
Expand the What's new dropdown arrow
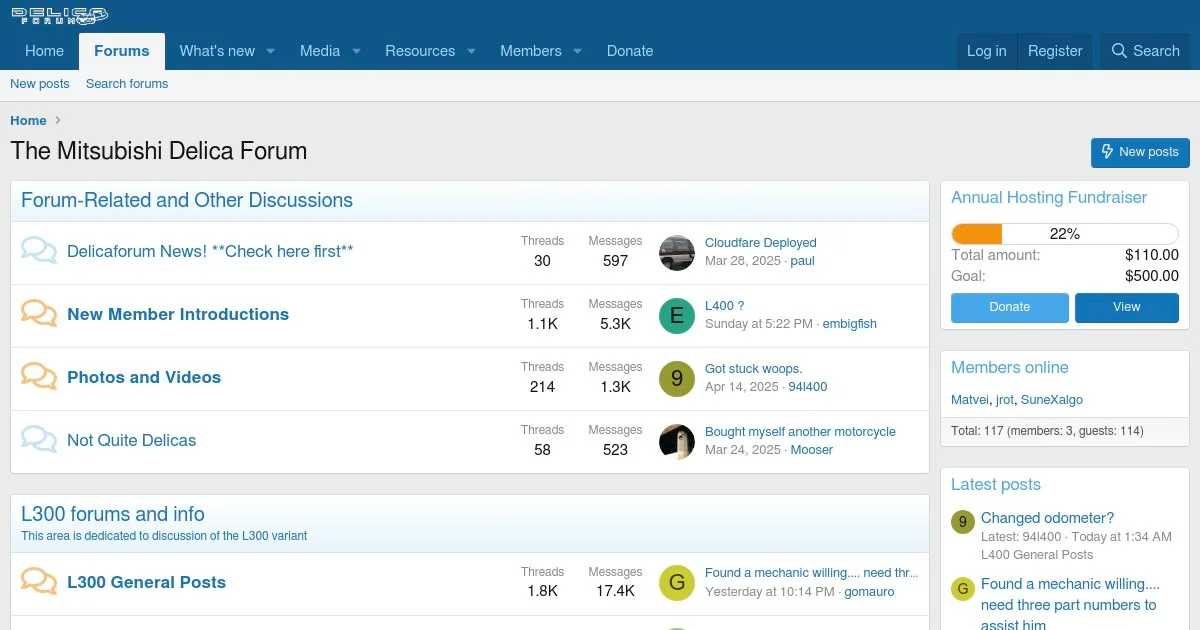(x=270, y=51)
